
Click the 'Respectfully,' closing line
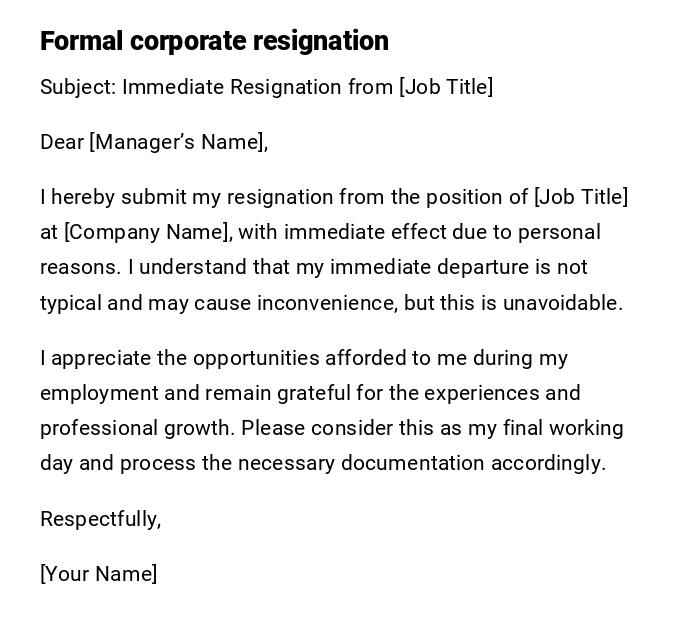100,519
